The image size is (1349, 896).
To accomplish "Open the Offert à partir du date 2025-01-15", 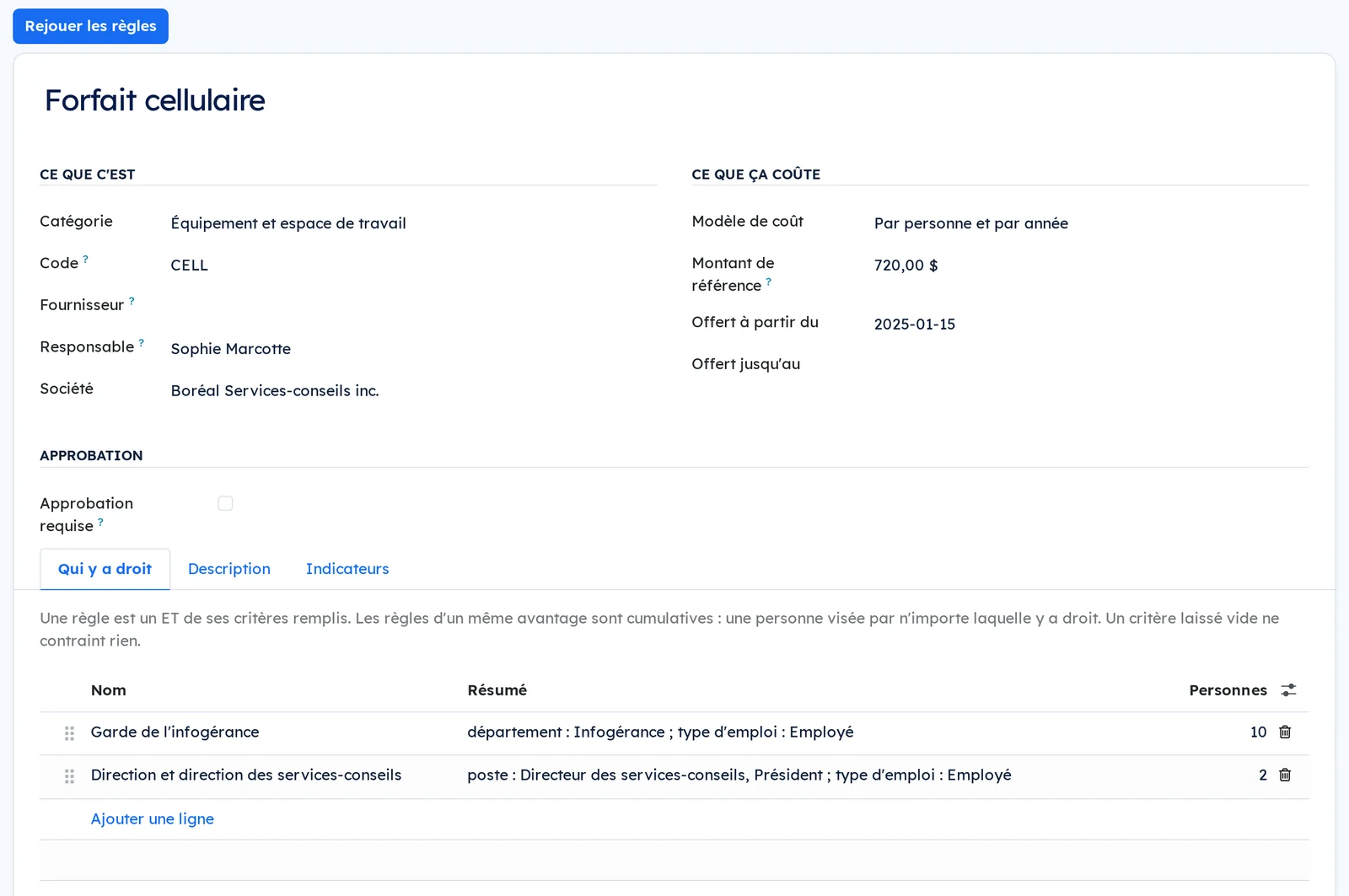I will point(1091,325).
